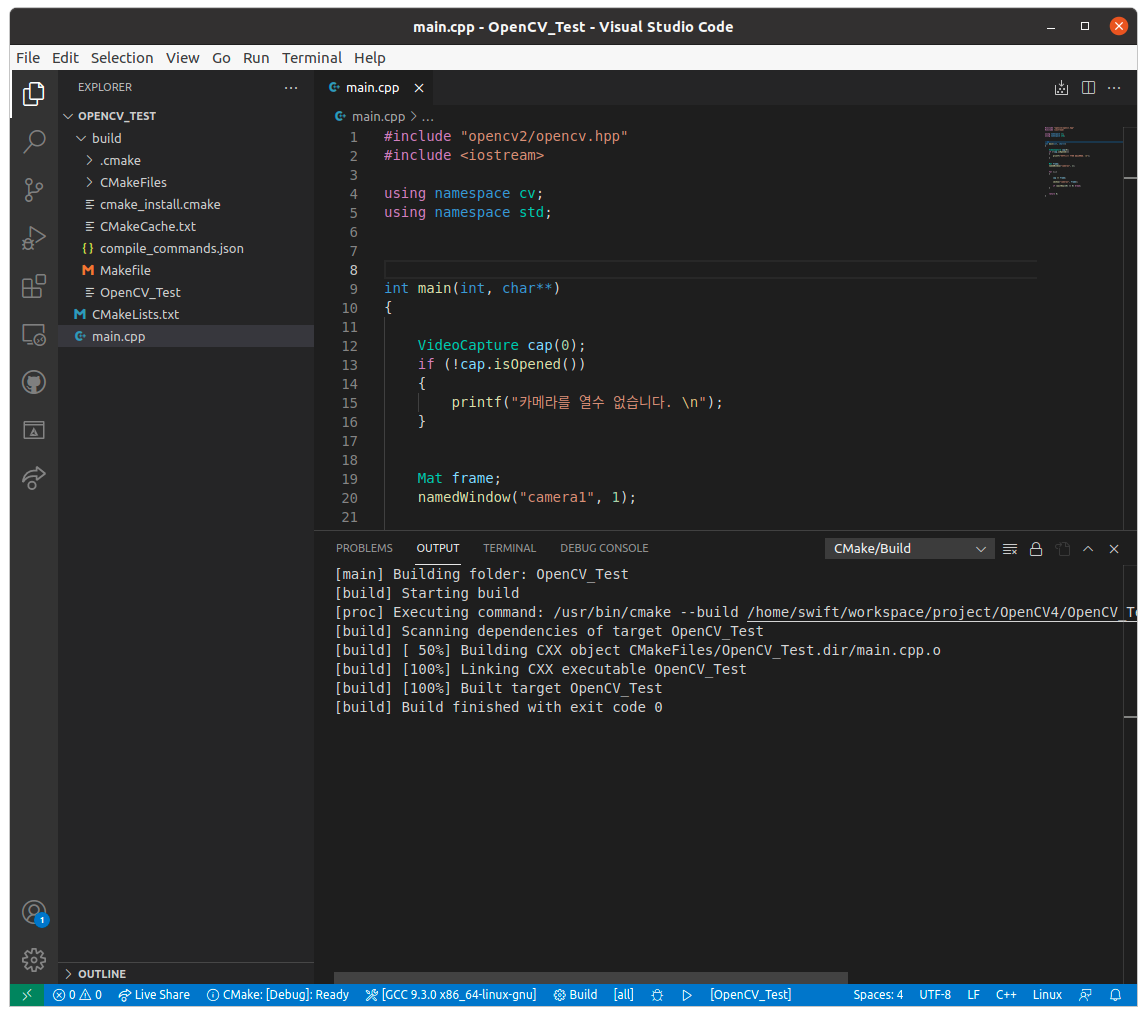Viewport: 1147px width, 1016px height.
Task: Select CMake Debug build variant in status bar
Action: pyautogui.click(x=278, y=995)
